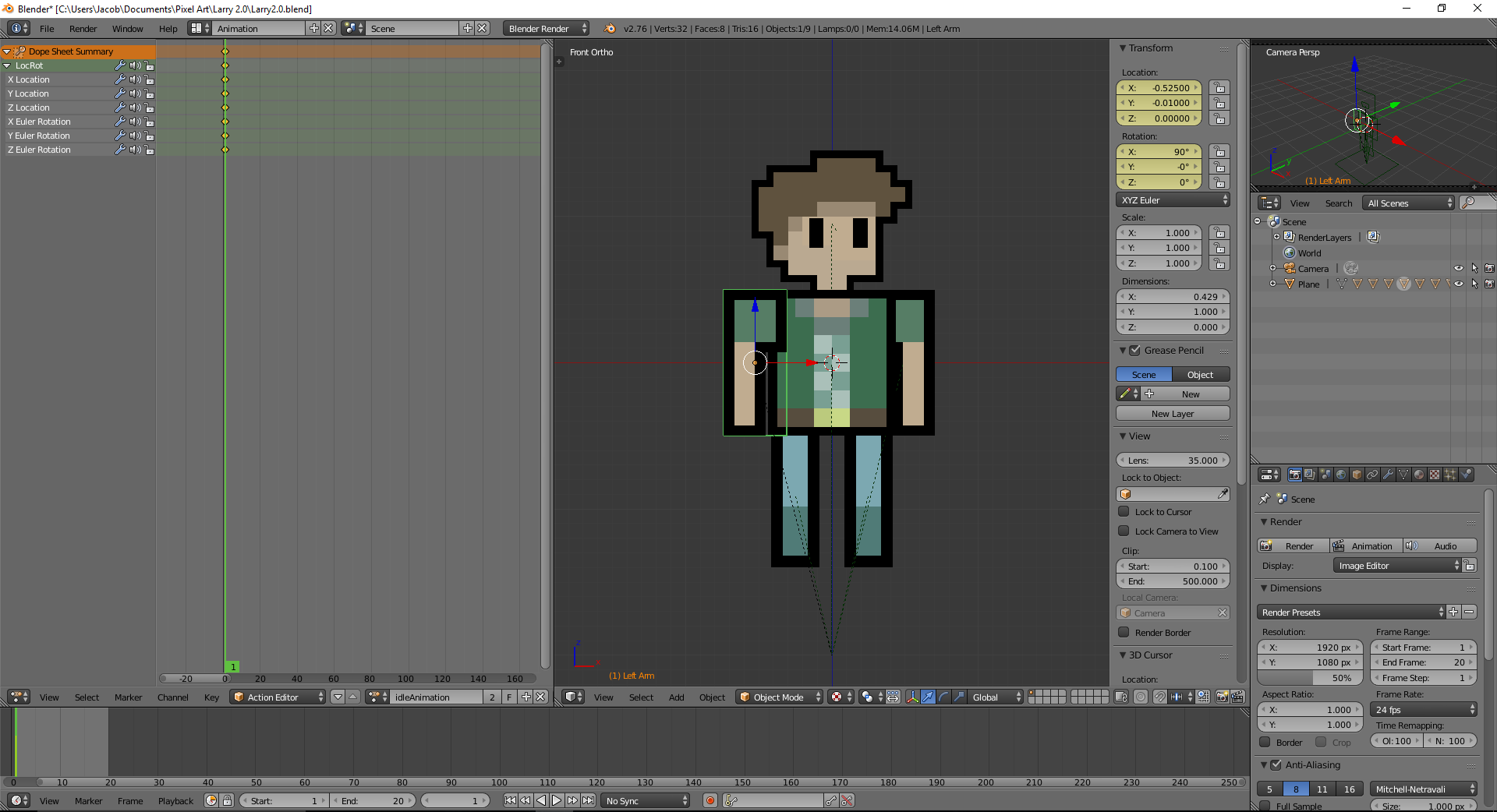Toggle snap magnet in 3D view header

pyautogui.click(x=1159, y=697)
